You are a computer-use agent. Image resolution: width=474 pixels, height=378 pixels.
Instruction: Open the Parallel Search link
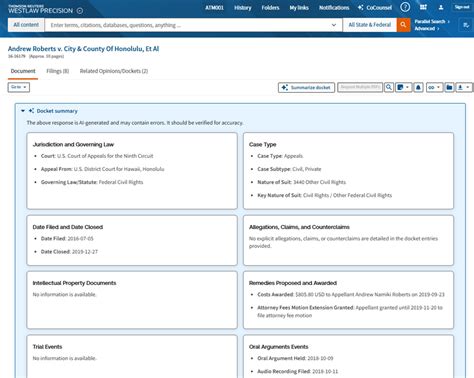click(x=432, y=21)
